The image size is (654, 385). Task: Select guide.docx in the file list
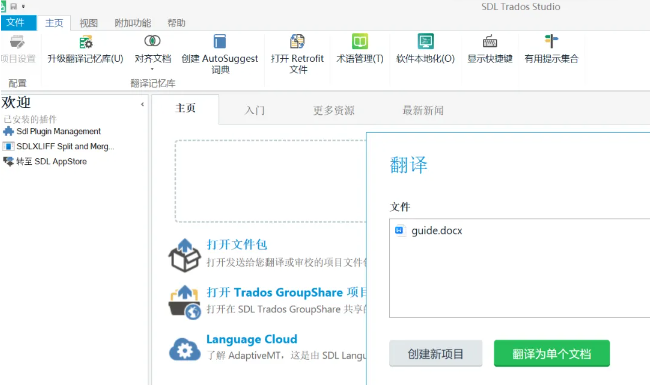[437, 231]
